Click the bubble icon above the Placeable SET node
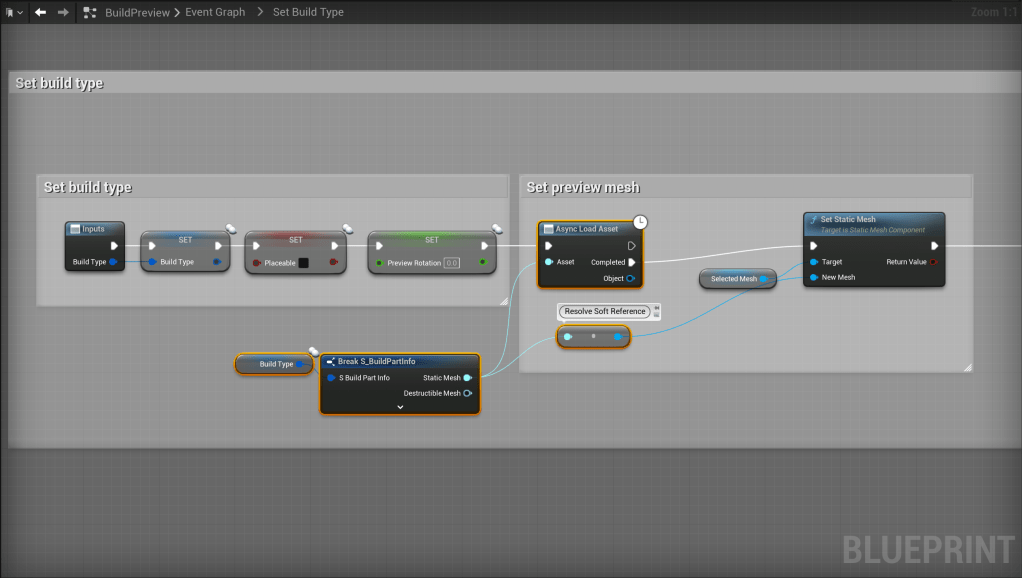 [x=348, y=229]
